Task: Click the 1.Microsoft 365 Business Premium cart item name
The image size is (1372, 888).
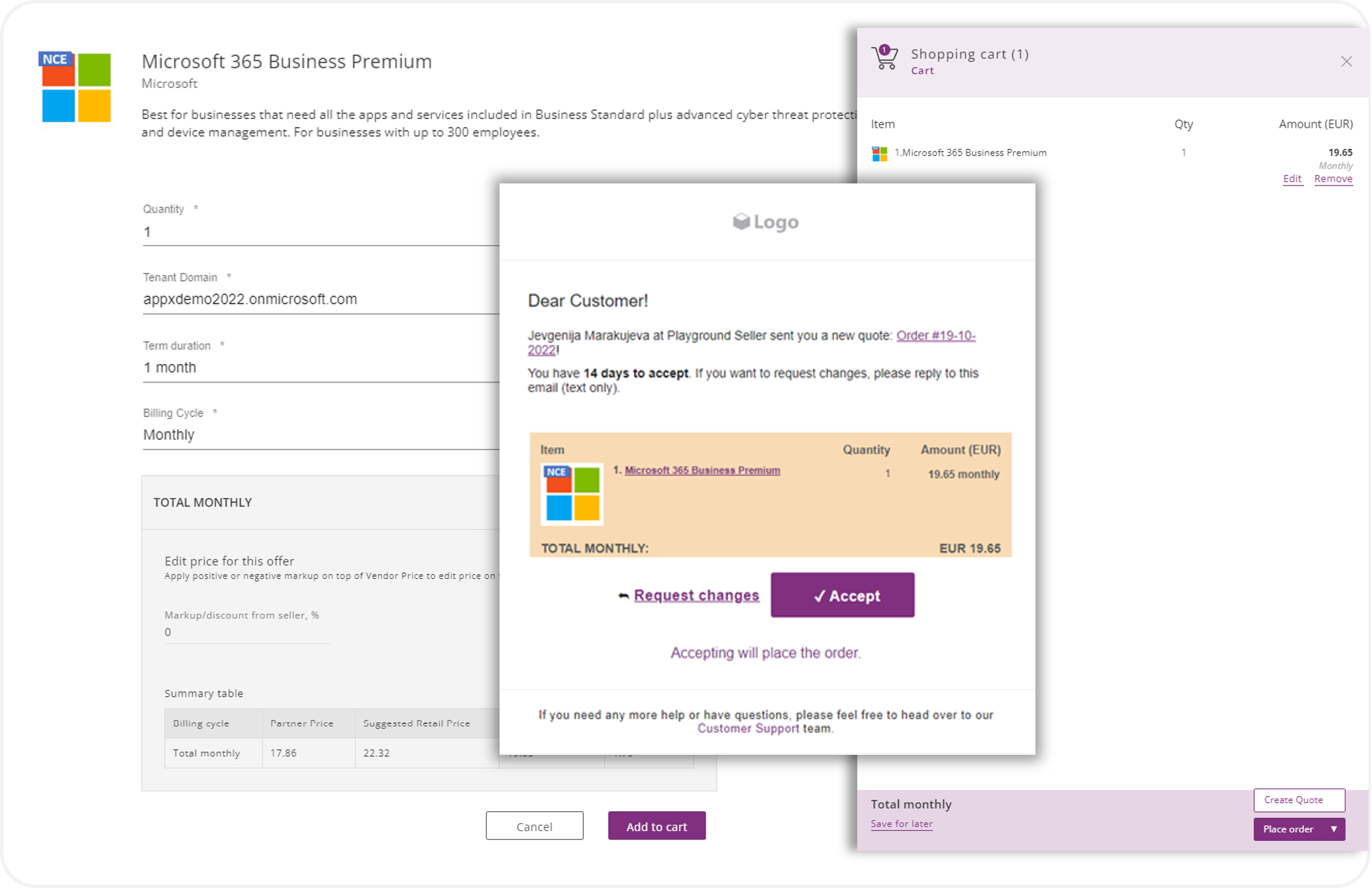Action: pyautogui.click(x=971, y=153)
